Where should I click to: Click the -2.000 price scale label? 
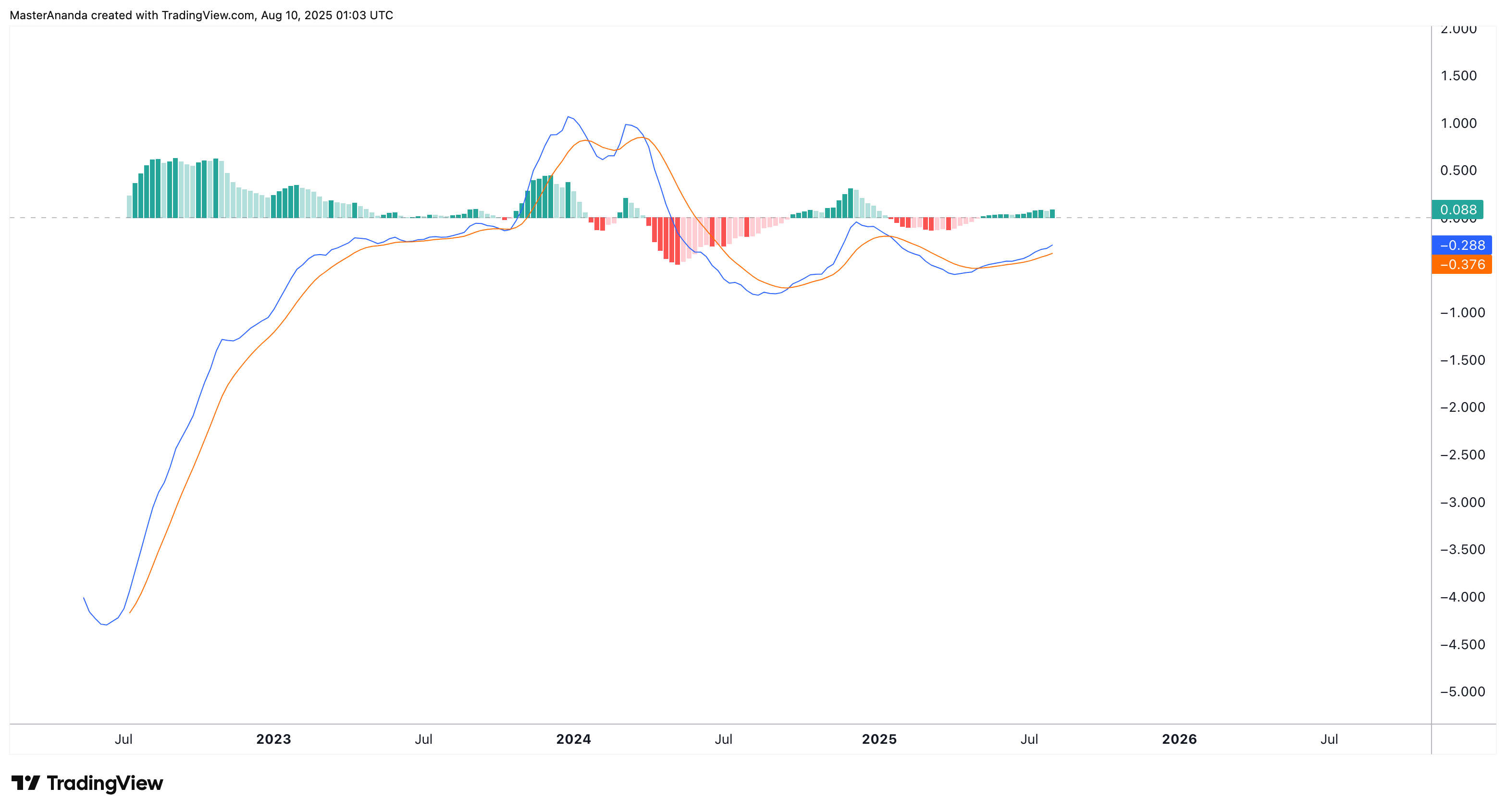[1462, 407]
